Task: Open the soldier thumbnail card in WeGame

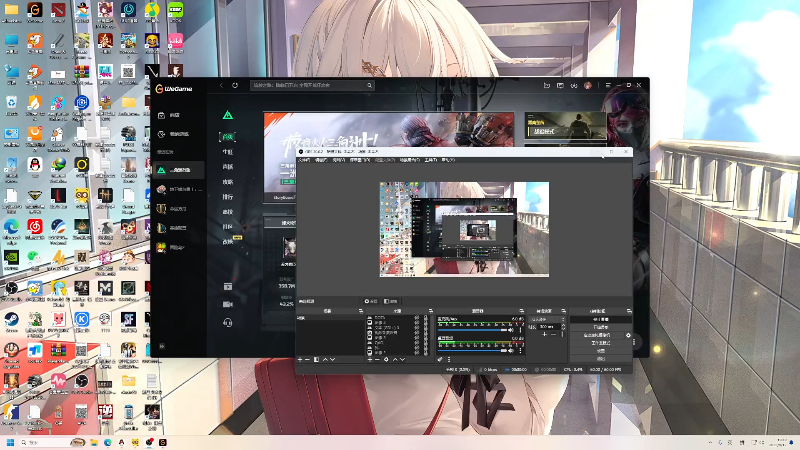Action: [565, 126]
